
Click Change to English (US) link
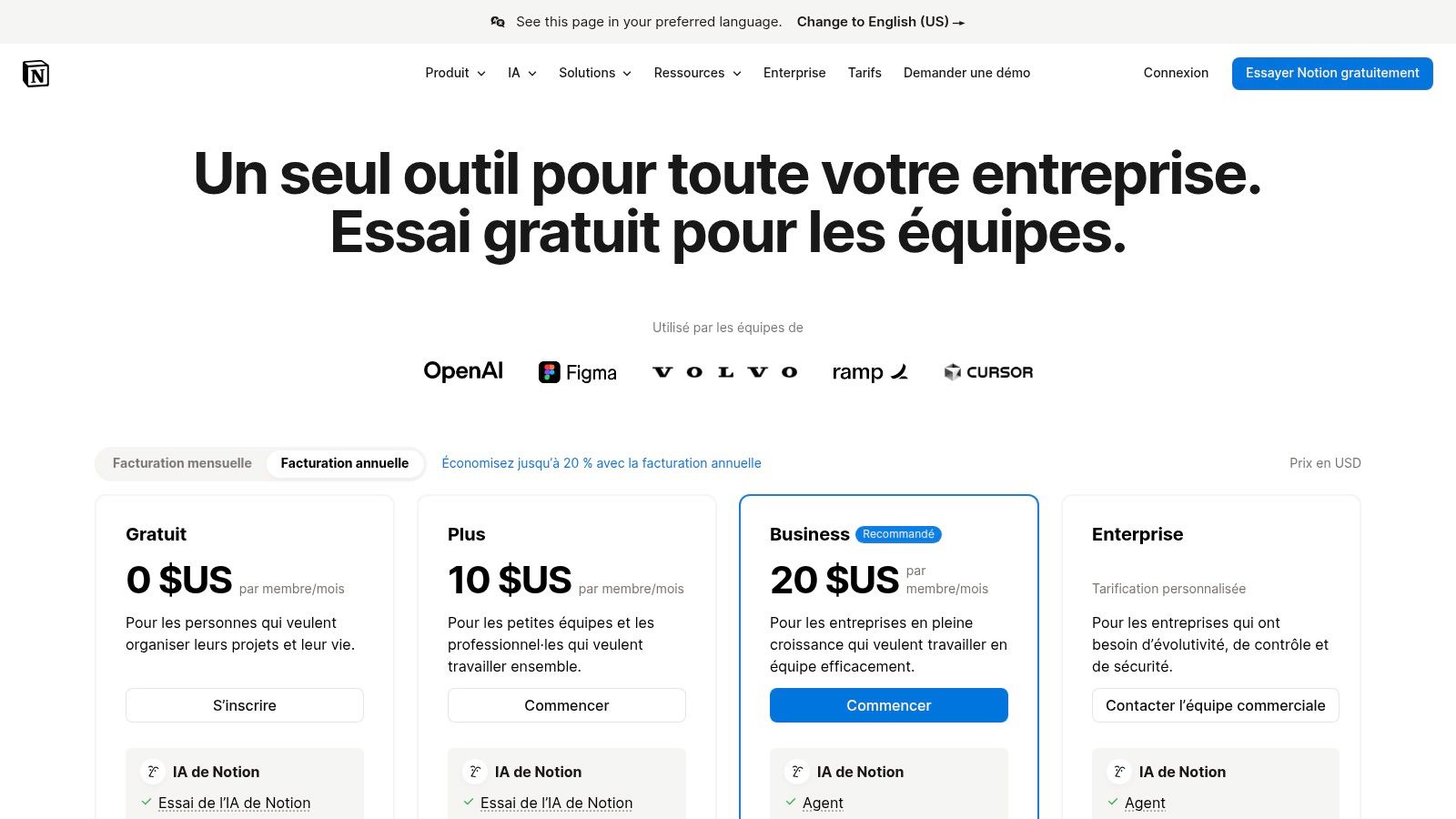click(x=880, y=22)
